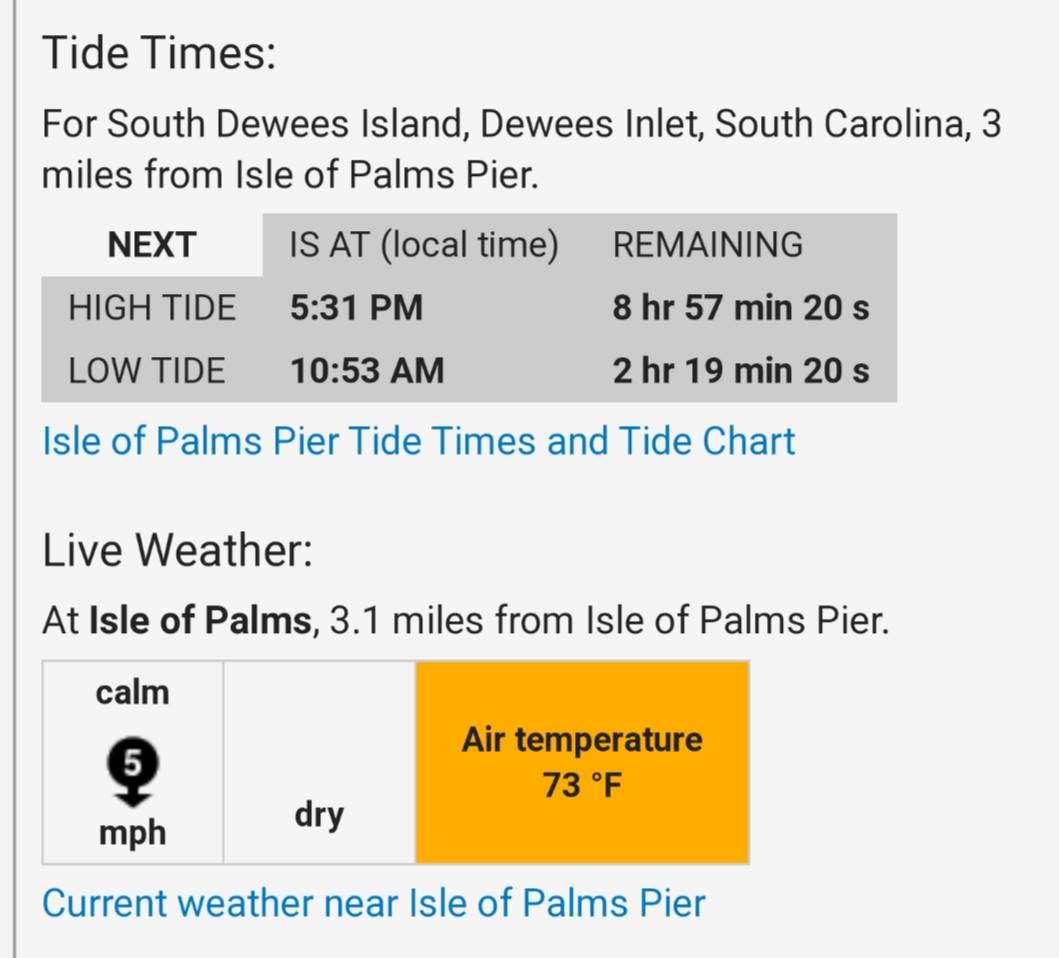This screenshot has height=958, width=1059.
Task: Select the LOW TIDE row label
Action: (x=147, y=371)
